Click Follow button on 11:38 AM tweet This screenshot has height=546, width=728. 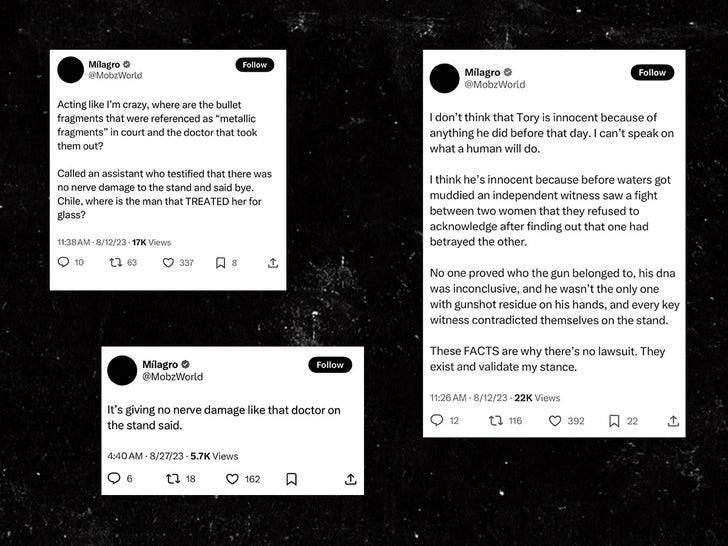(254, 65)
